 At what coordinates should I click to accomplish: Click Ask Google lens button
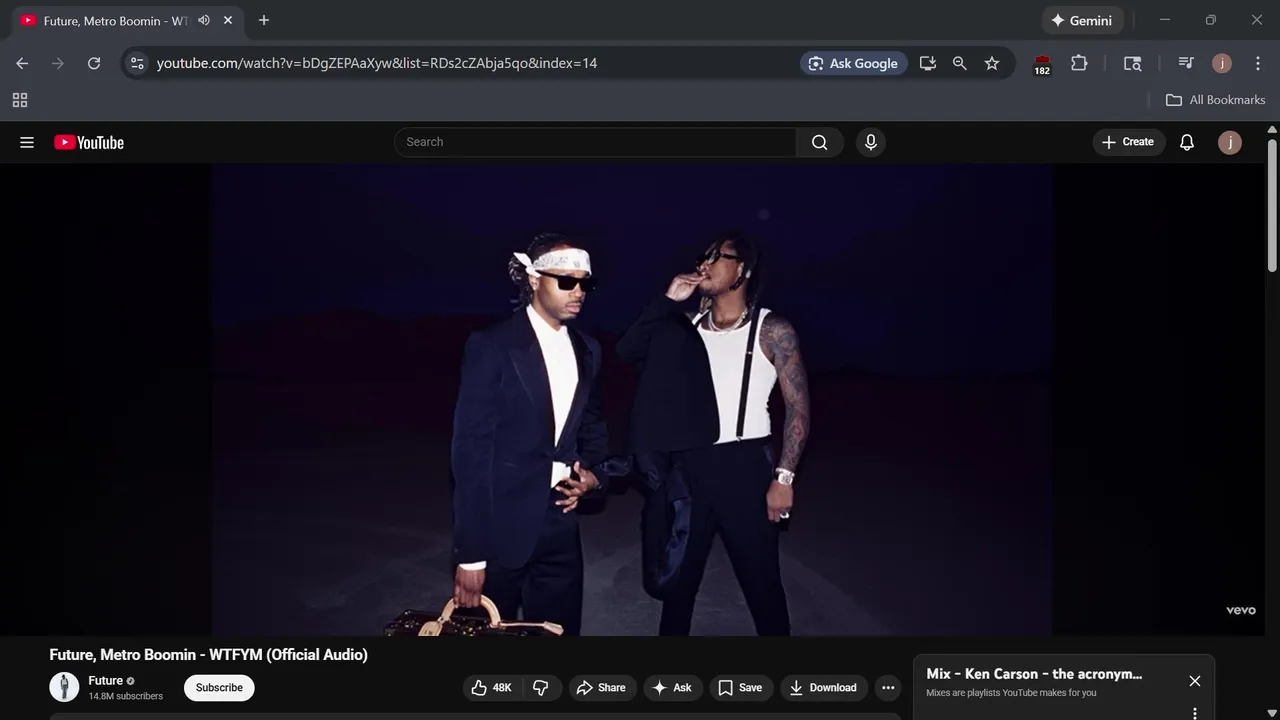tap(854, 63)
